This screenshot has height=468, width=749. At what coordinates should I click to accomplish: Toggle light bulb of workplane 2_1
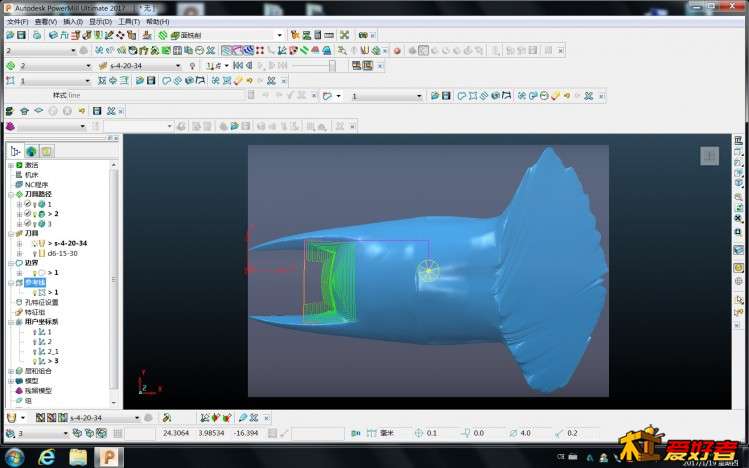[x=35, y=351]
